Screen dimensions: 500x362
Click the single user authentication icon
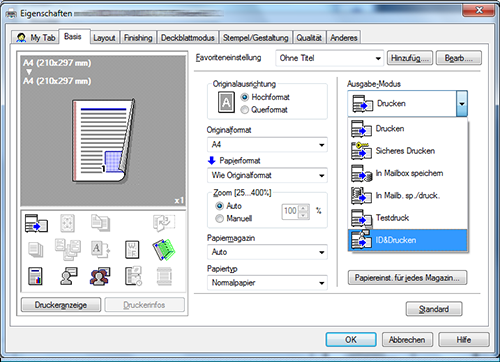[69, 276]
